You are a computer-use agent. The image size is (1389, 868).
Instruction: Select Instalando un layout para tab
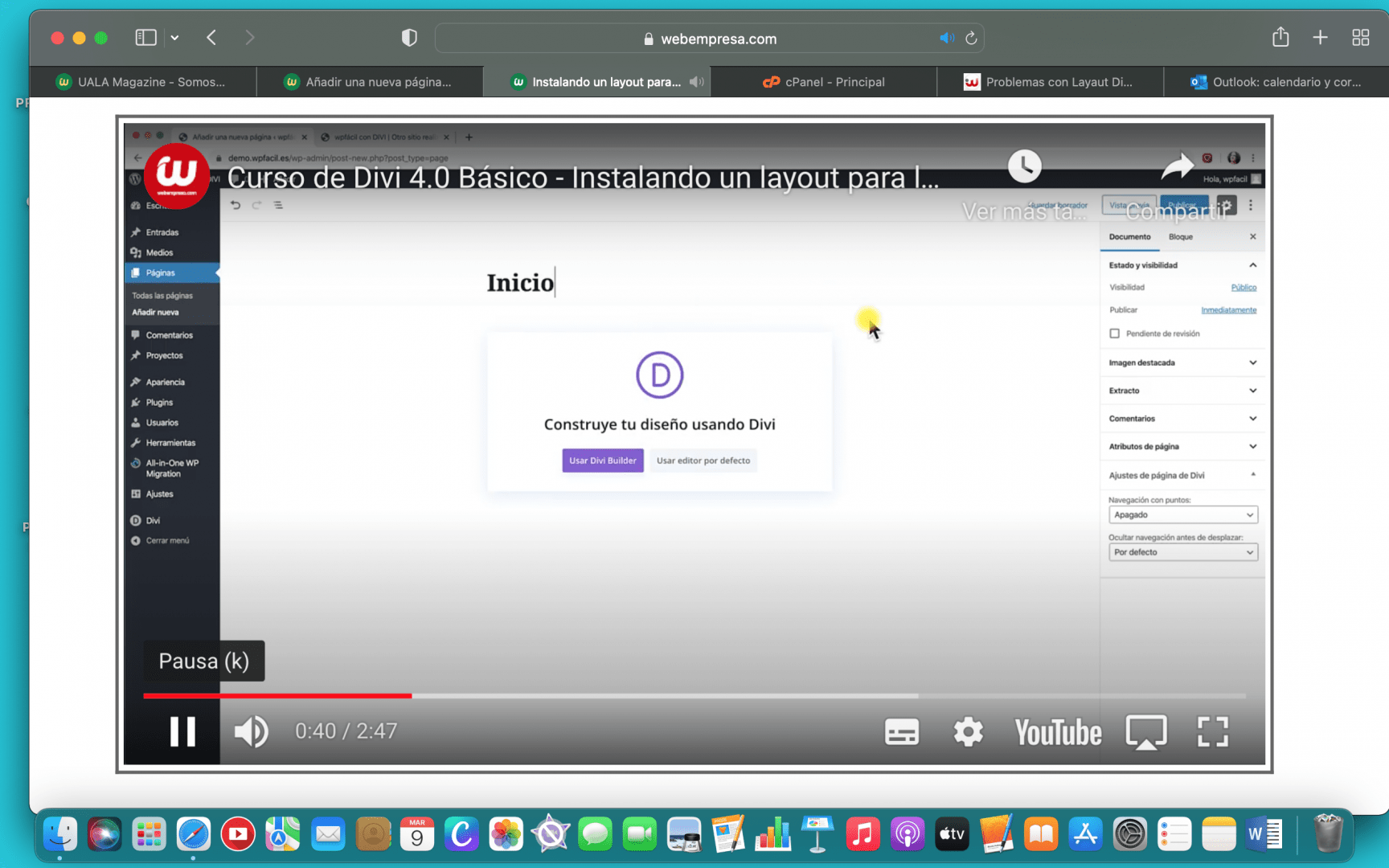pos(596,82)
